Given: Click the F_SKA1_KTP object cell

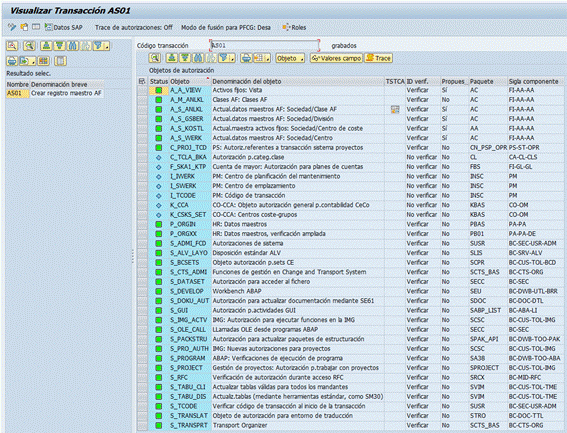Looking at the screenshot, I should (x=190, y=167).
